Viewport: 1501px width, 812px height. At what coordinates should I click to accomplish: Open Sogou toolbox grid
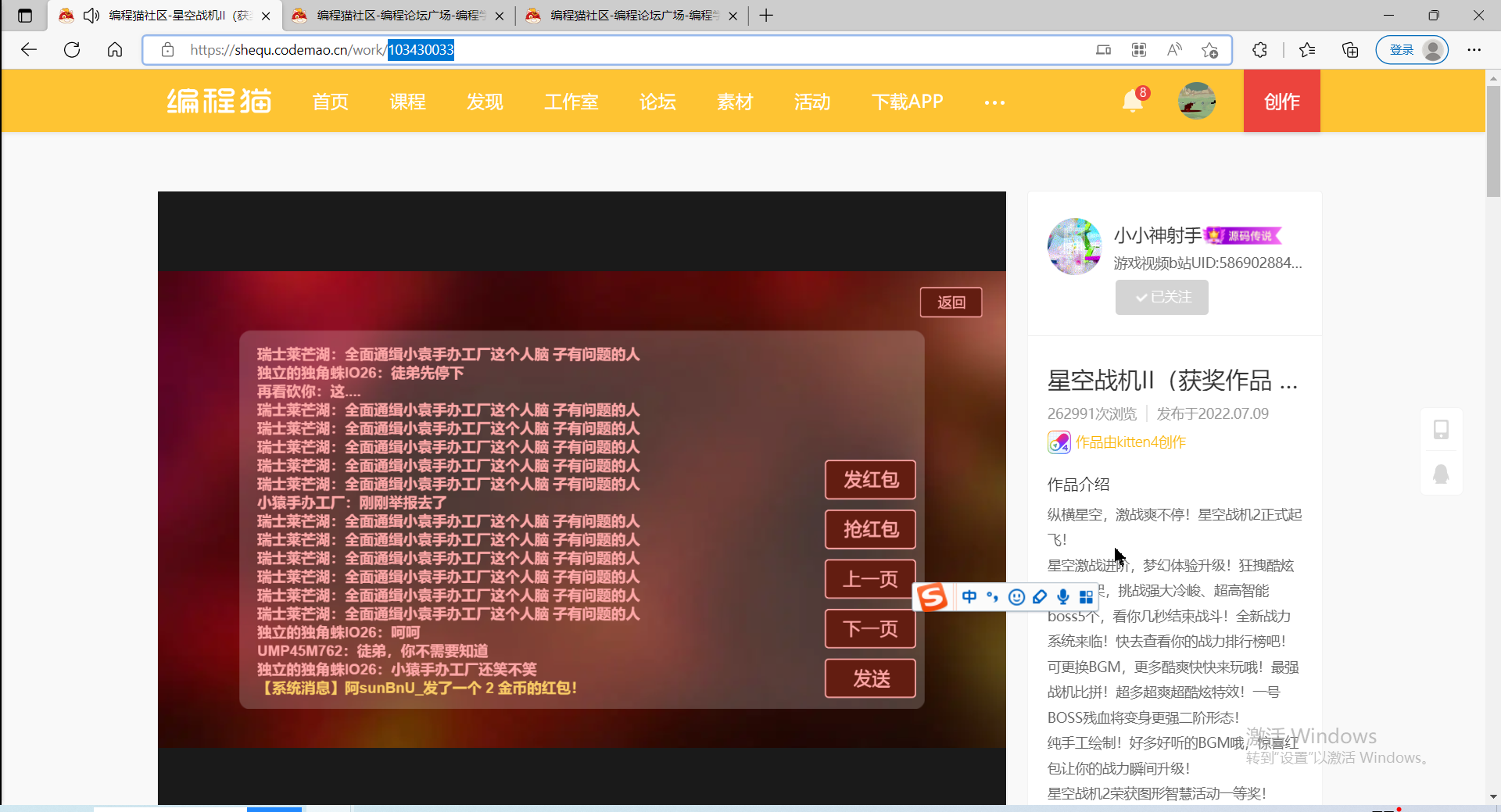[1086, 597]
